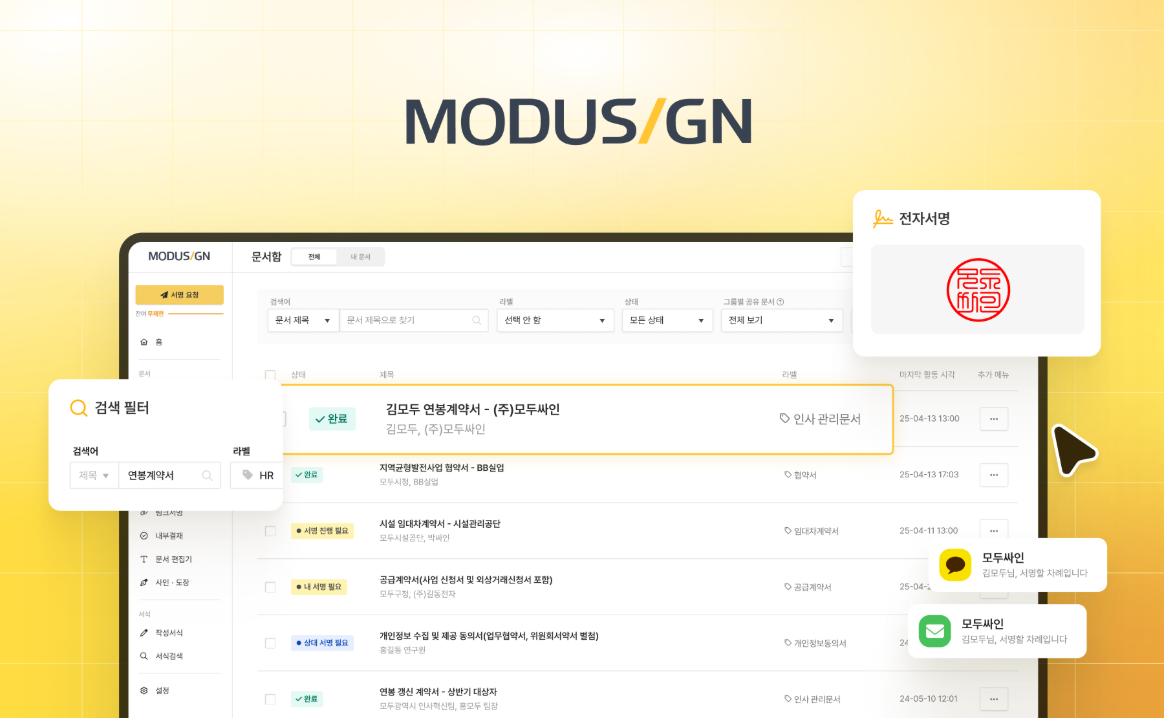The height and width of the screenshot is (718, 1164).
Task: Switch to the 내 문서 tab
Action: tap(360, 257)
